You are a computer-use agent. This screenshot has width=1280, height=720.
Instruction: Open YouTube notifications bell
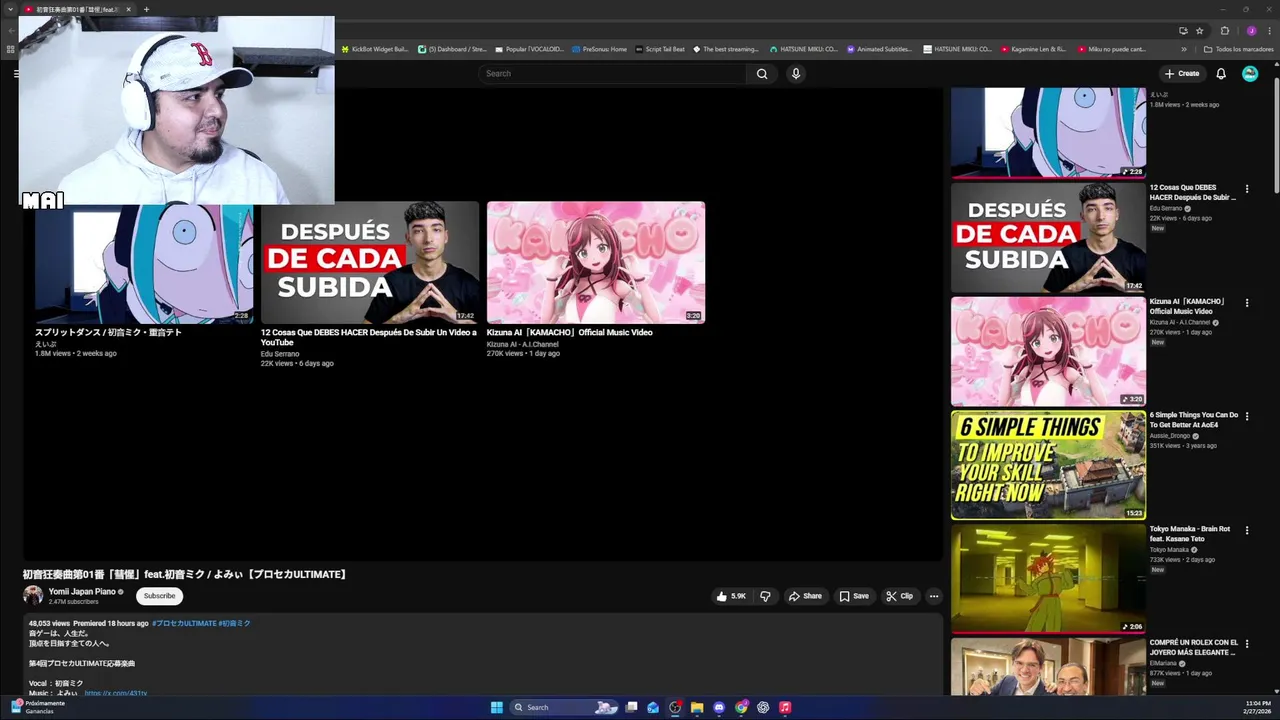[1221, 73]
